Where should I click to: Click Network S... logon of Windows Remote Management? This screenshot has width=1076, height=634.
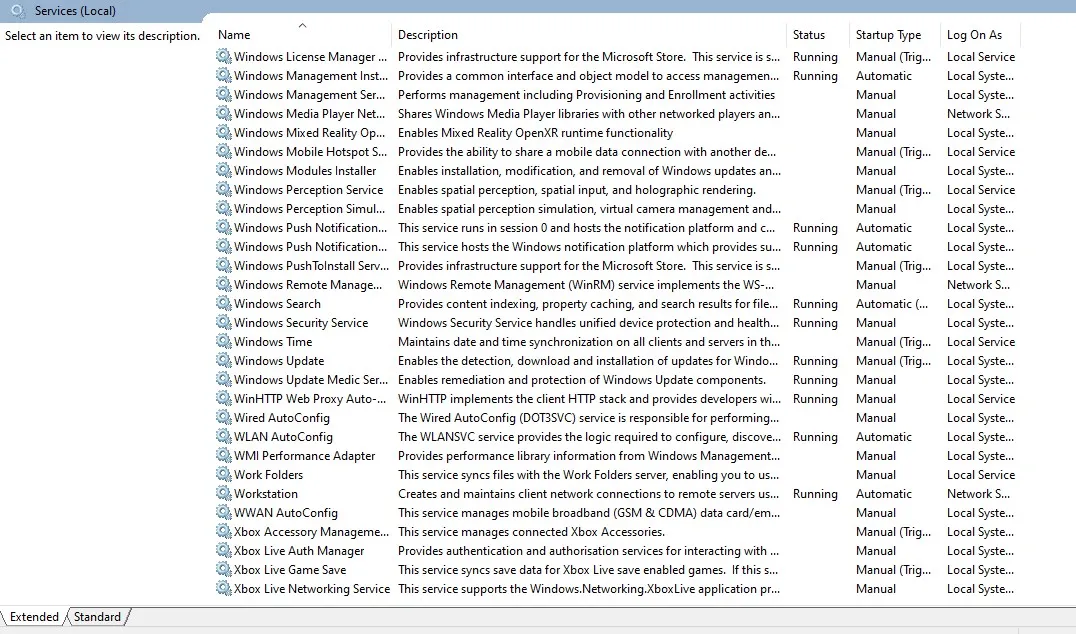(x=978, y=284)
